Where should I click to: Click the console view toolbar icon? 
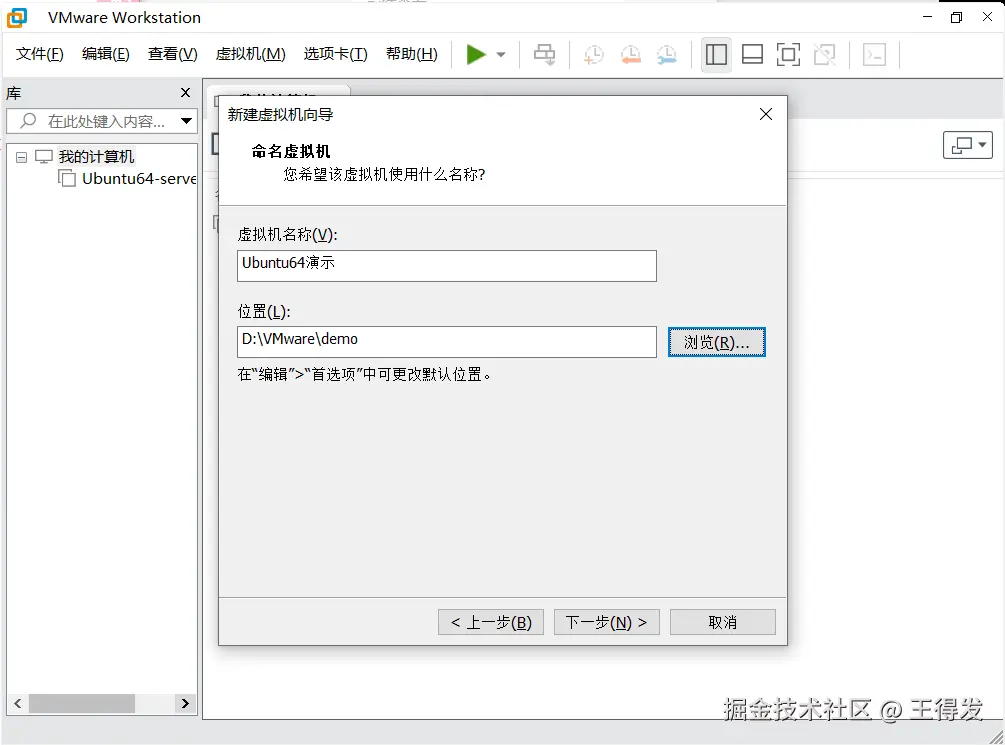coord(874,54)
